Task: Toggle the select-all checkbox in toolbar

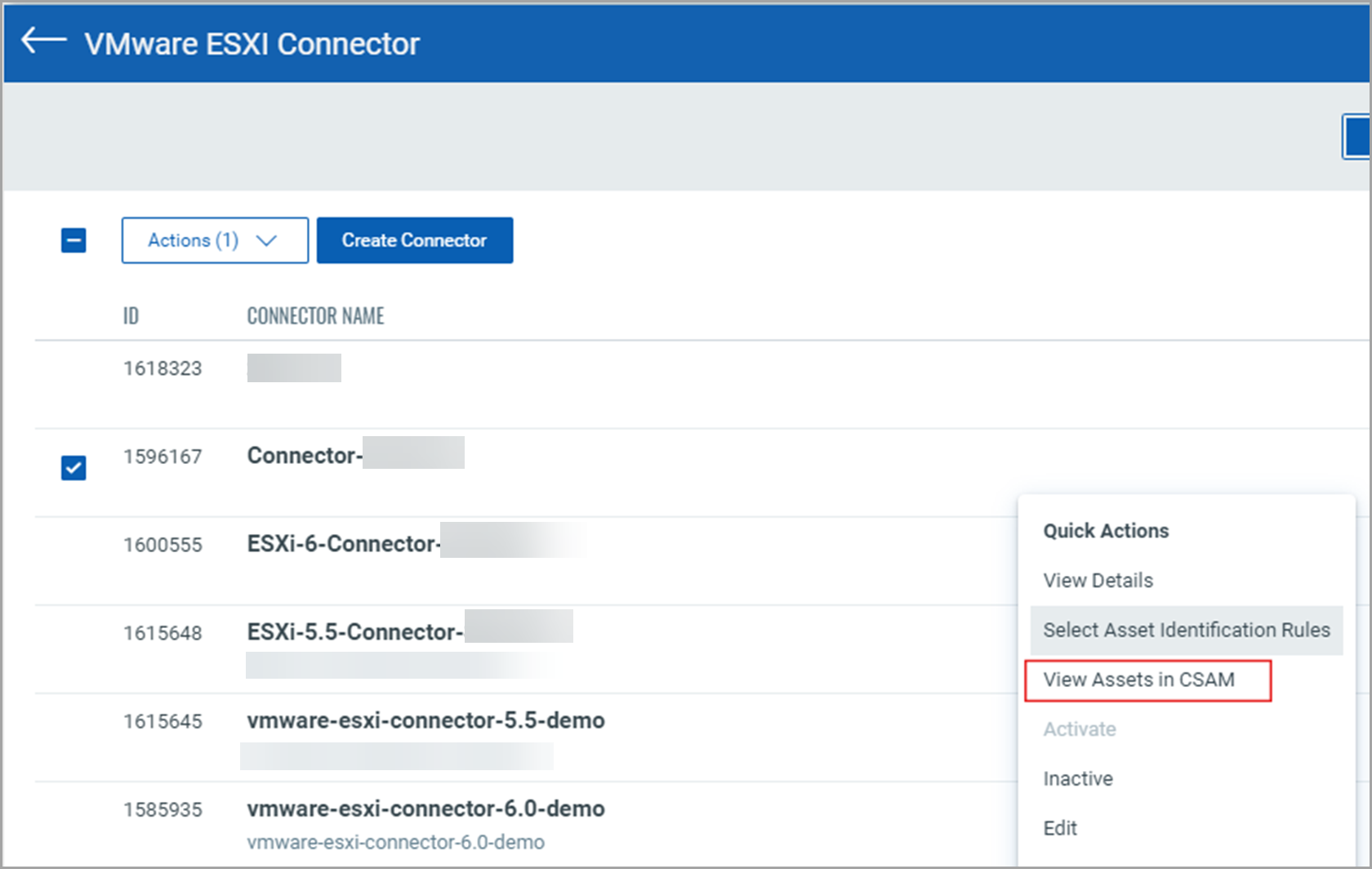Action: coord(73,240)
